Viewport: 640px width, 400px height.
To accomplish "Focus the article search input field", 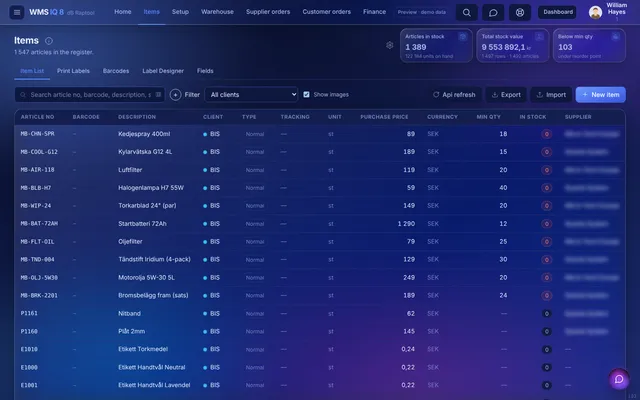I will (90, 95).
